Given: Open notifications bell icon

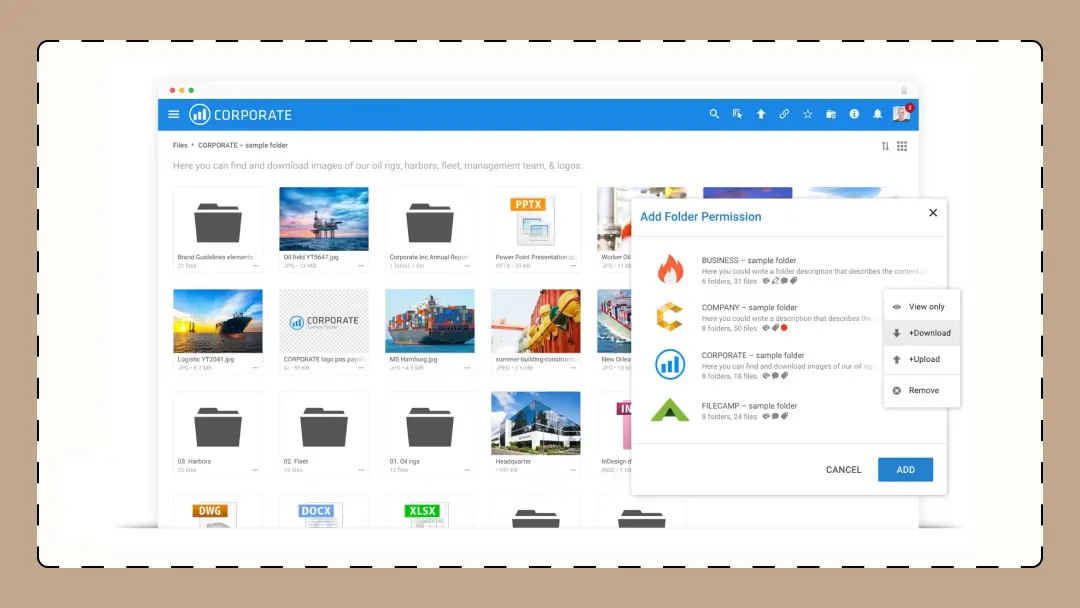Looking at the screenshot, I should tap(878, 114).
